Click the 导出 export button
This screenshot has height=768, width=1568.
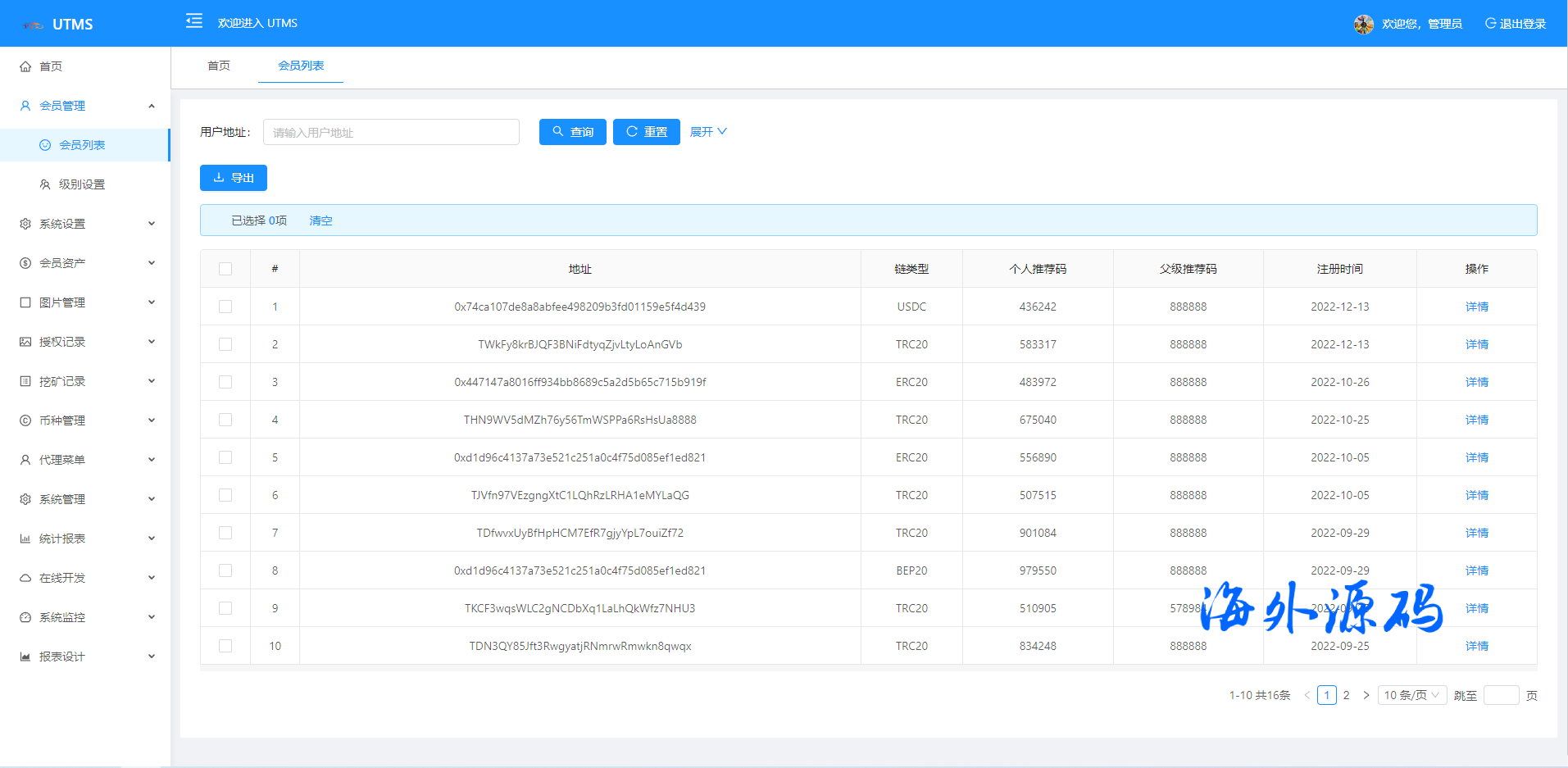click(234, 178)
